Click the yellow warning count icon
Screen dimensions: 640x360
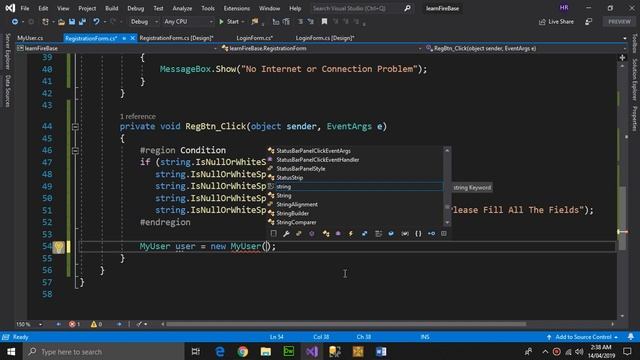[x=94, y=324]
